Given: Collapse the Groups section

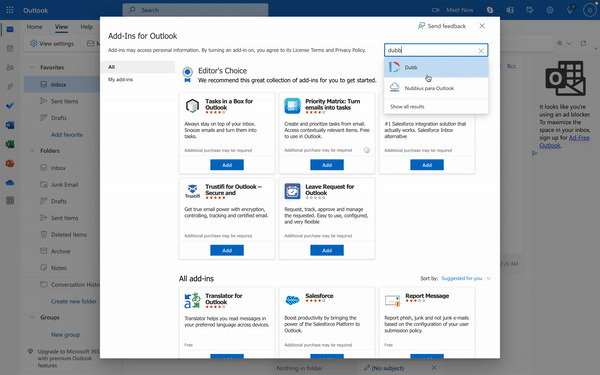Looking at the screenshot, I should click(x=32, y=317).
